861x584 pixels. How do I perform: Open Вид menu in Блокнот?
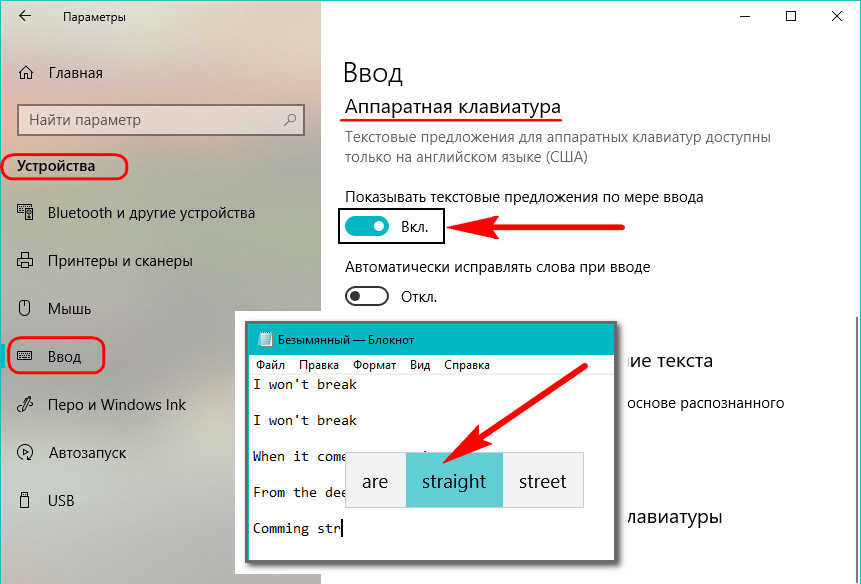click(420, 365)
